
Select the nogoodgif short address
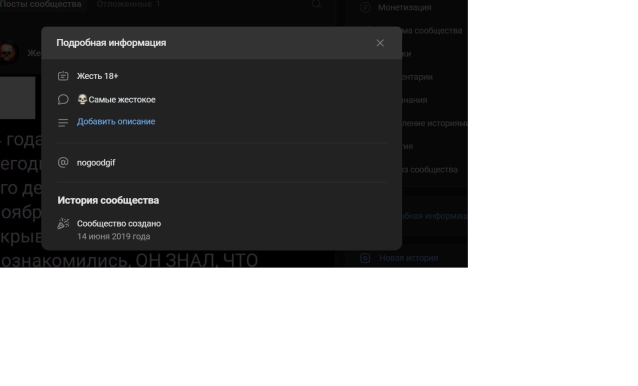pos(96,163)
